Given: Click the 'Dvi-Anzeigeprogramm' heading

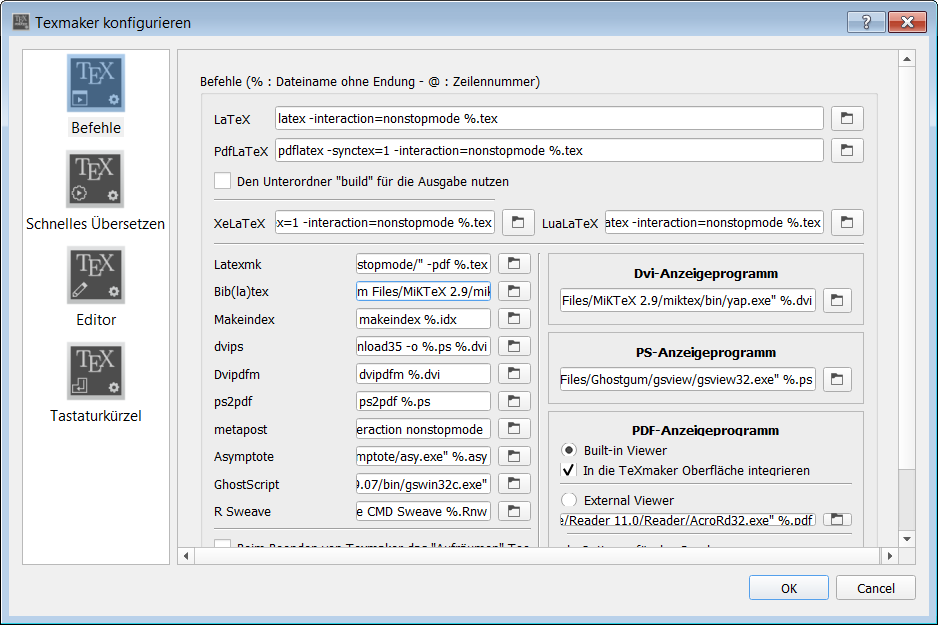Looking at the screenshot, I should coord(706,273).
